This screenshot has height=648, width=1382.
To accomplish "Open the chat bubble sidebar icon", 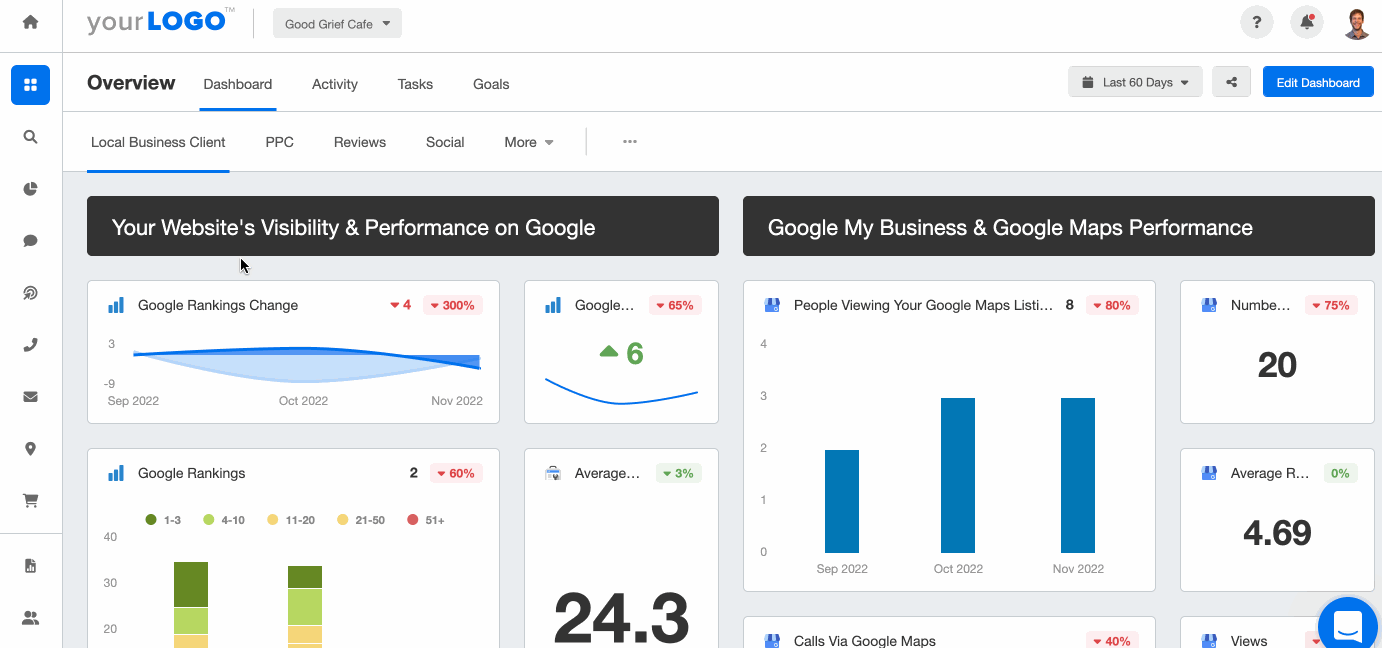I will point(30,241).
